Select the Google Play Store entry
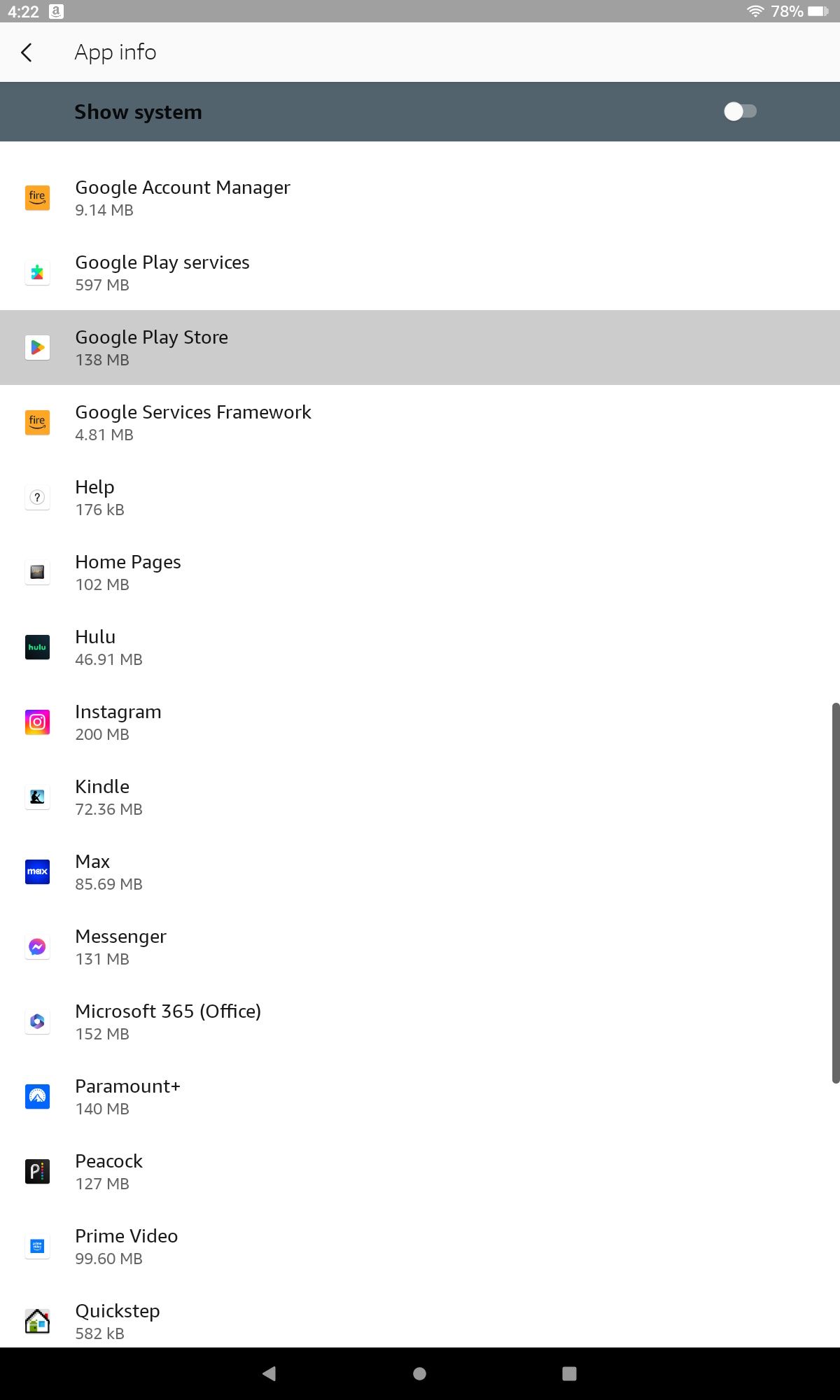840x1400 pixels. tap(420, 348)
